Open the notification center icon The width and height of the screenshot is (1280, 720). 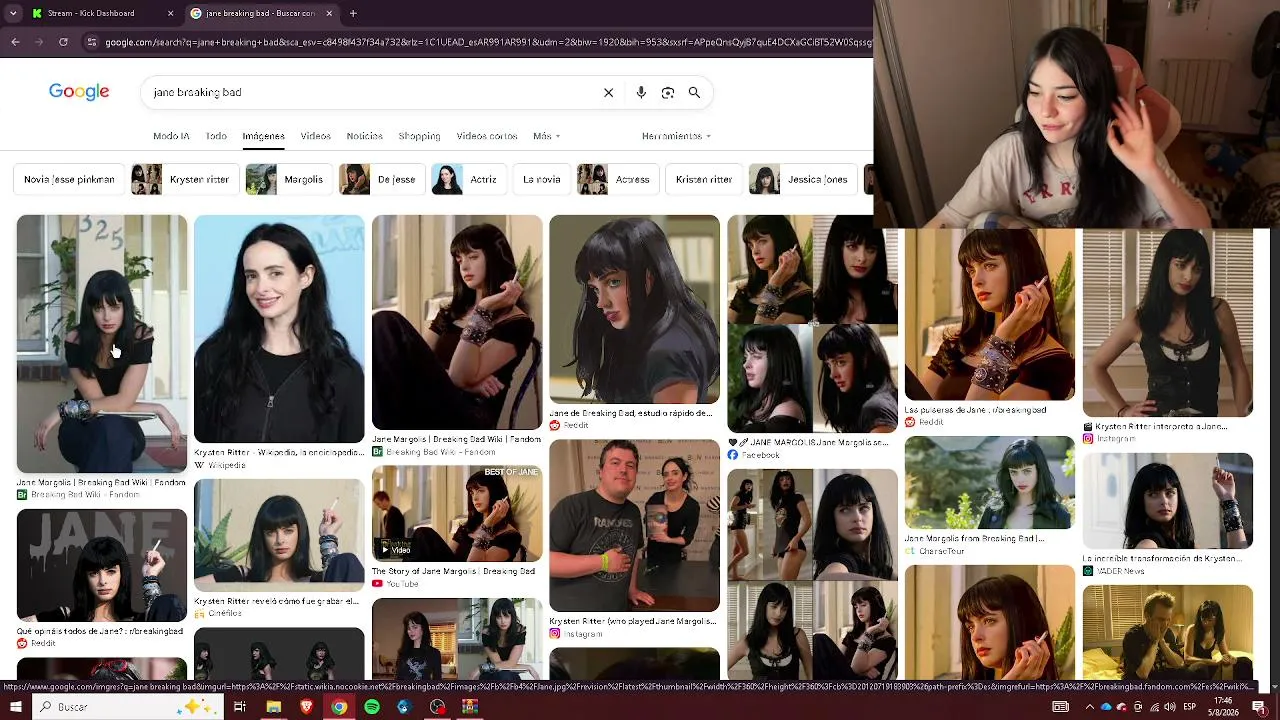(1259, 707)
